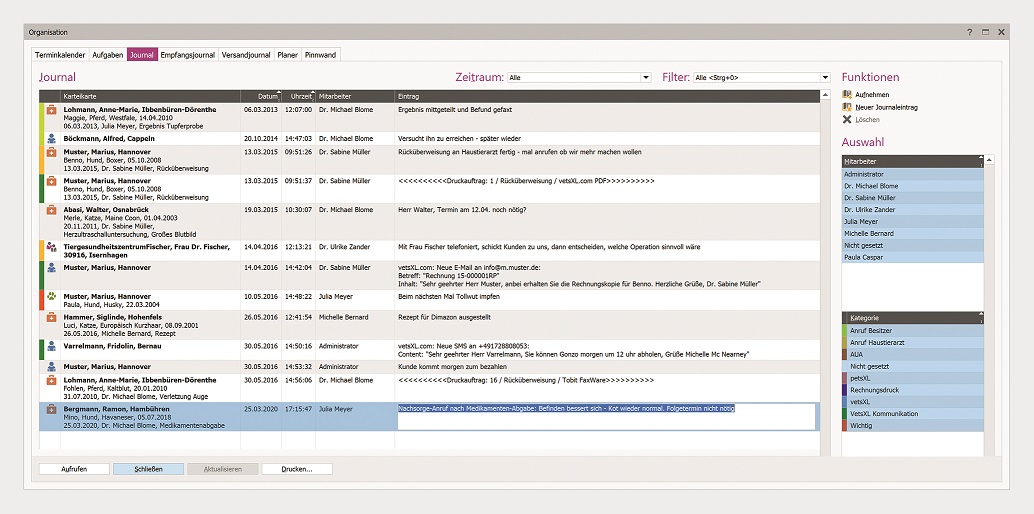The image size is (1034, 514).
Task: Switch to the Terminkalender tab
Action: [x=60, y=55]
